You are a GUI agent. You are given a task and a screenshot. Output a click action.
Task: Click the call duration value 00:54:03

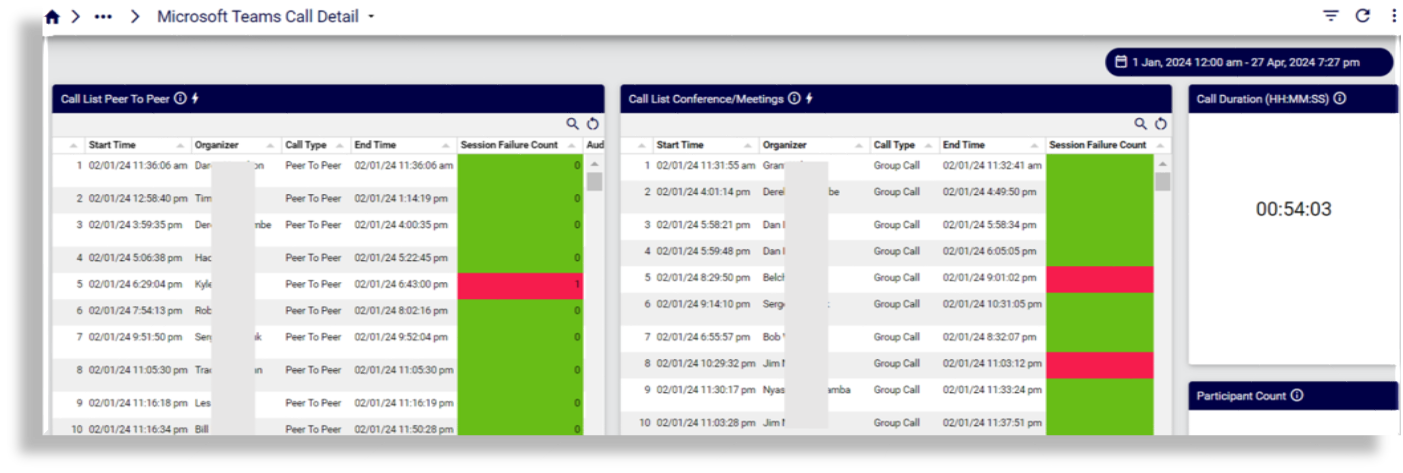click(x=1293, y=210)
